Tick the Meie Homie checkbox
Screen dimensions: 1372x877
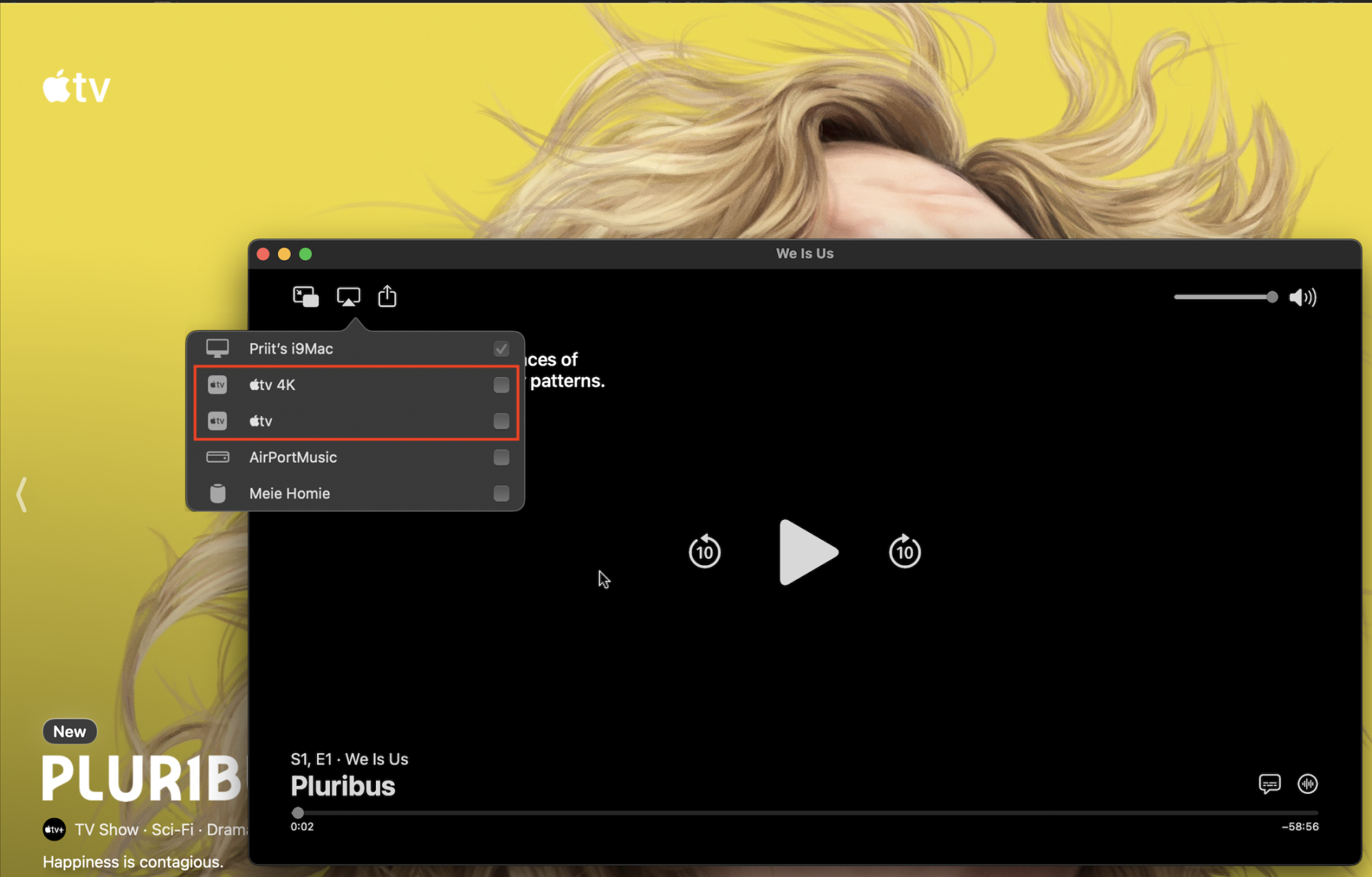click(x=501, y=494)
